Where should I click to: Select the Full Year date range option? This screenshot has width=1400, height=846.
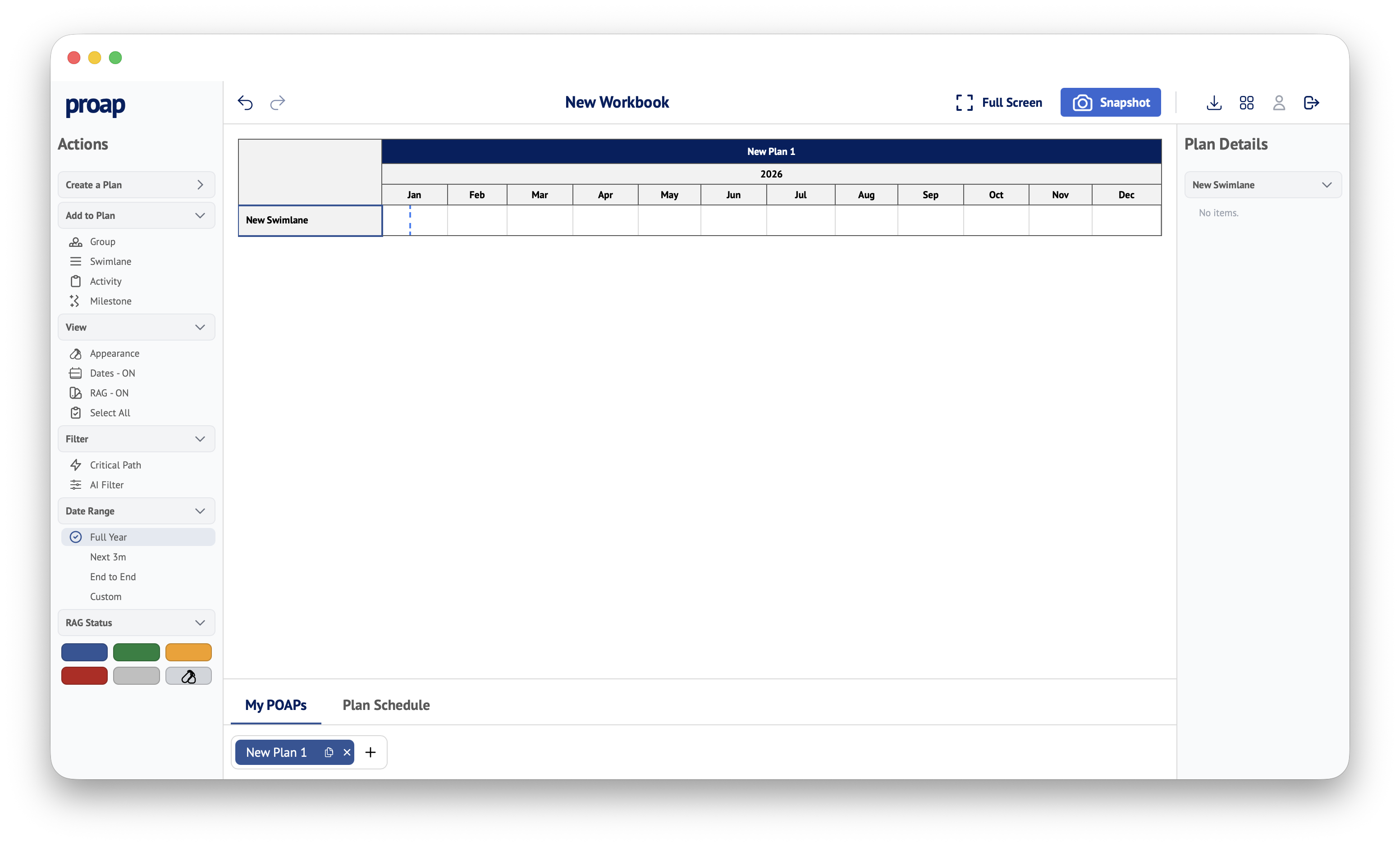(108, 537)
